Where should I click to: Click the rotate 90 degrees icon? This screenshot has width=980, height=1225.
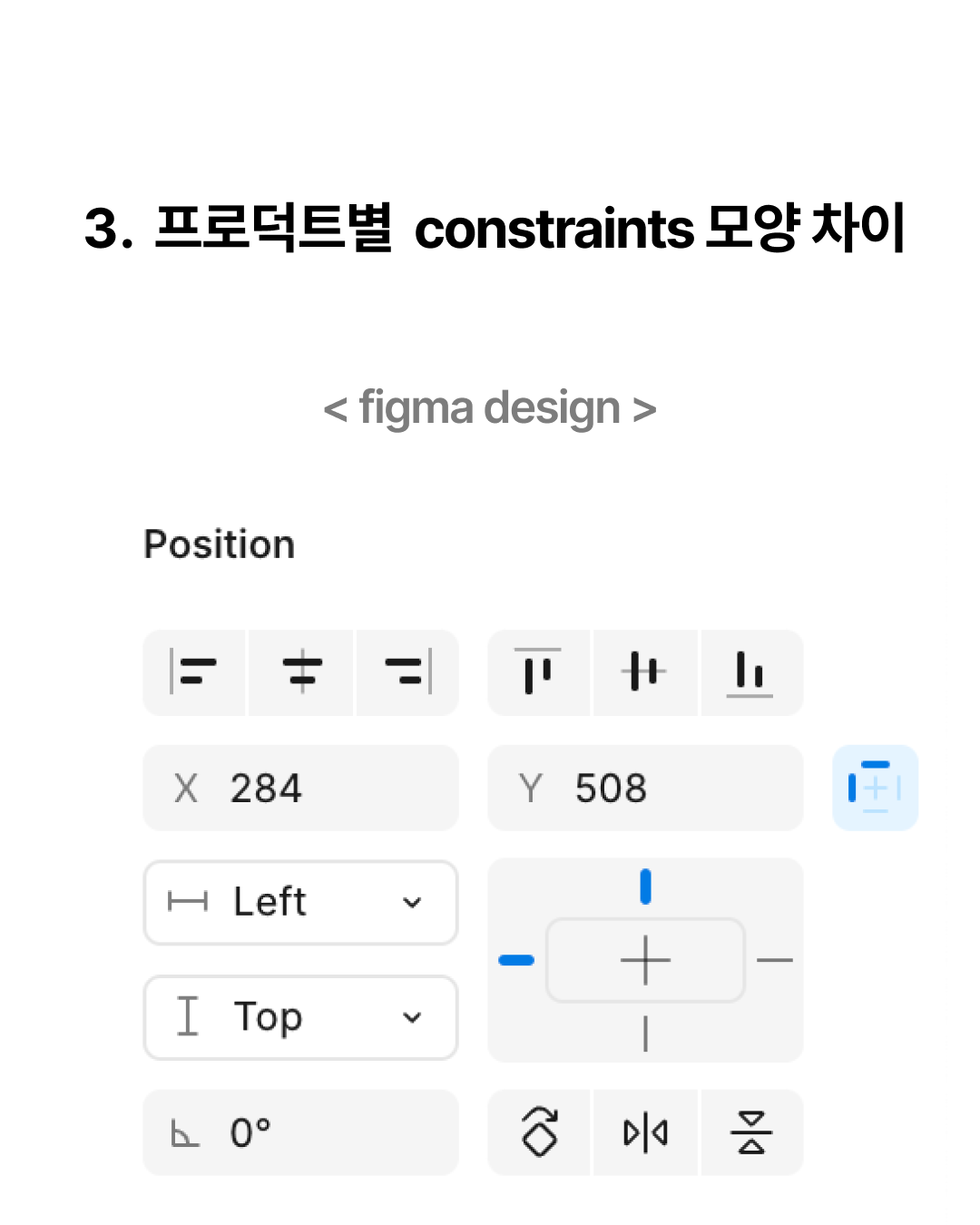pyautogui.click(x=539, y=1132)
